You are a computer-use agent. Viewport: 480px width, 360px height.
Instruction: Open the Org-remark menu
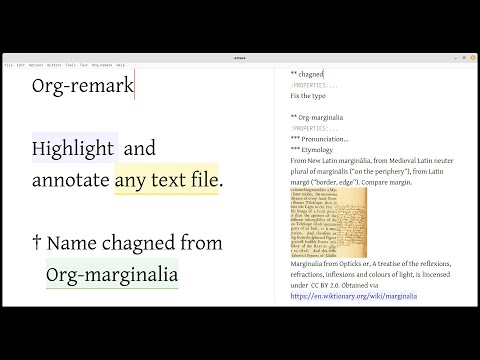tap(102, 65)
